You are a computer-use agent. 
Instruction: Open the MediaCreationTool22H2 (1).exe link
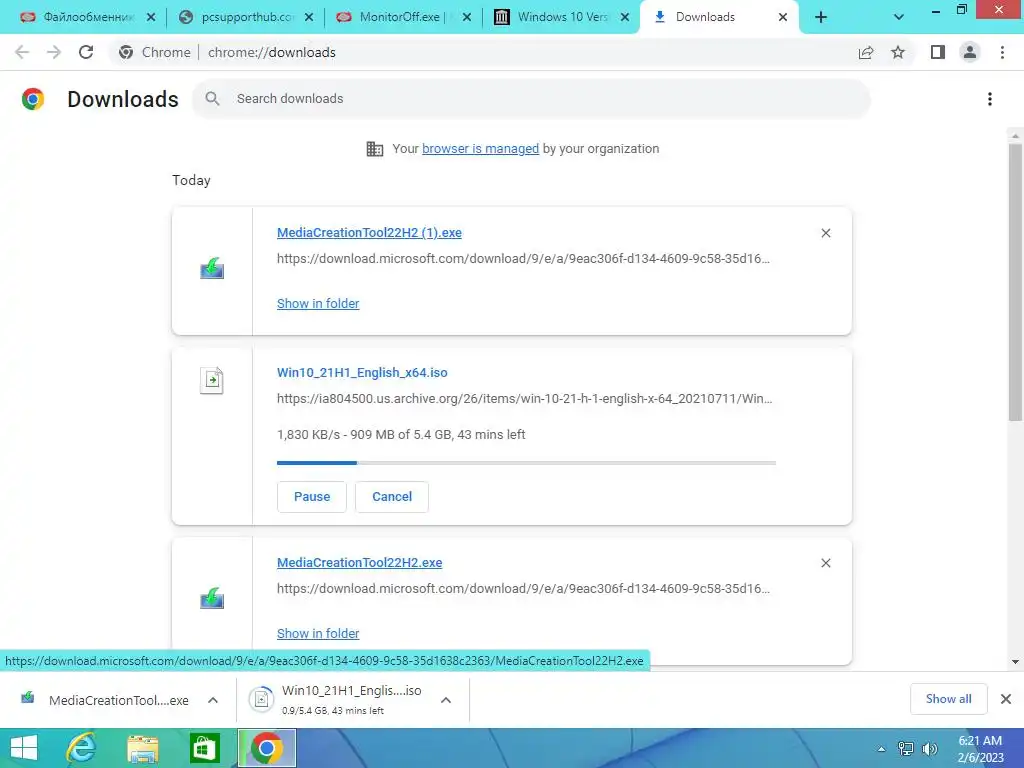tap(369, 232)
